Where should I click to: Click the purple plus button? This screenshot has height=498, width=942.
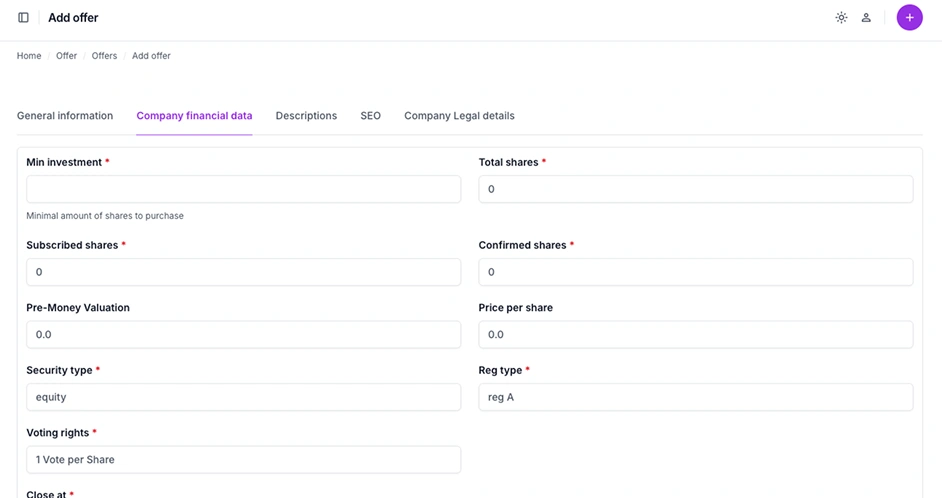coord(909,18)
